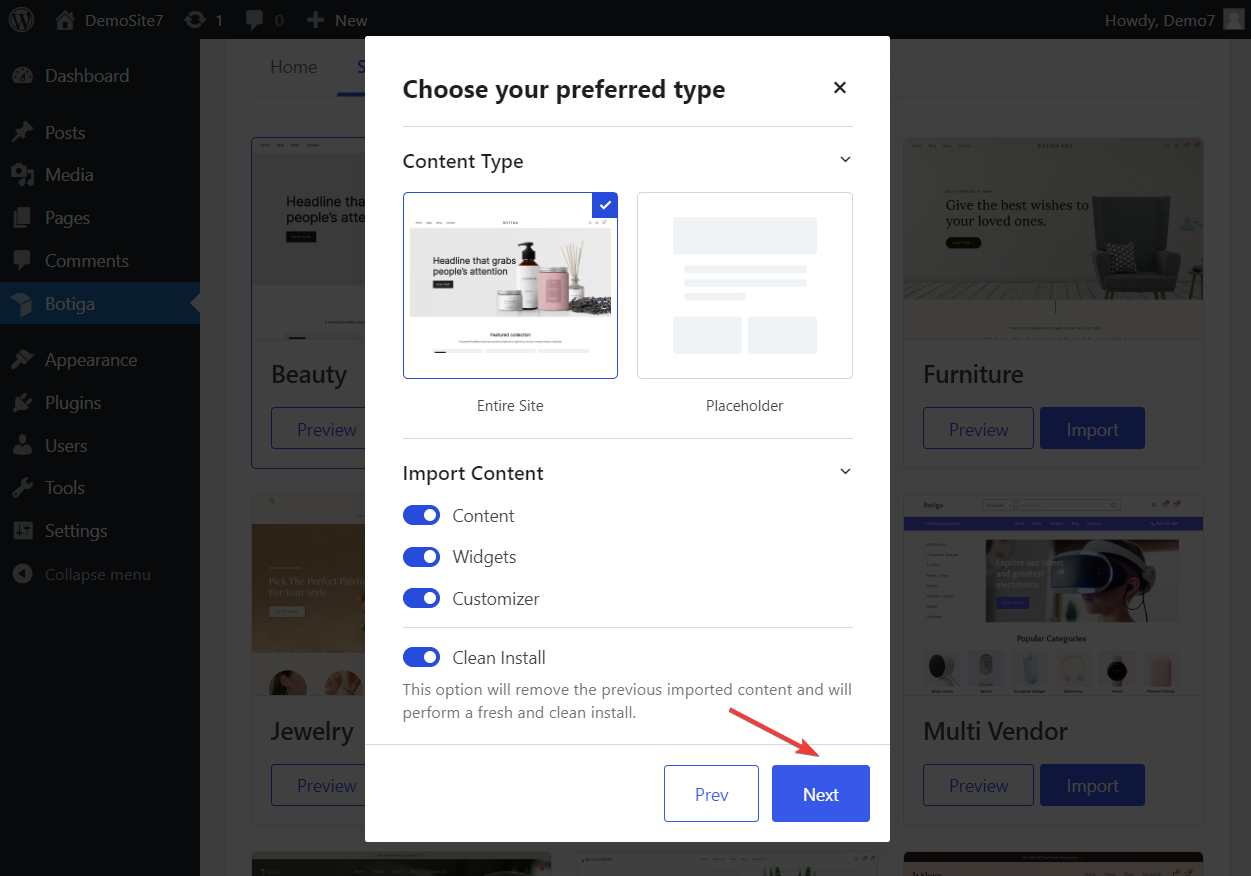
Task: Open the New content menu
Action: tap(337, 20)
